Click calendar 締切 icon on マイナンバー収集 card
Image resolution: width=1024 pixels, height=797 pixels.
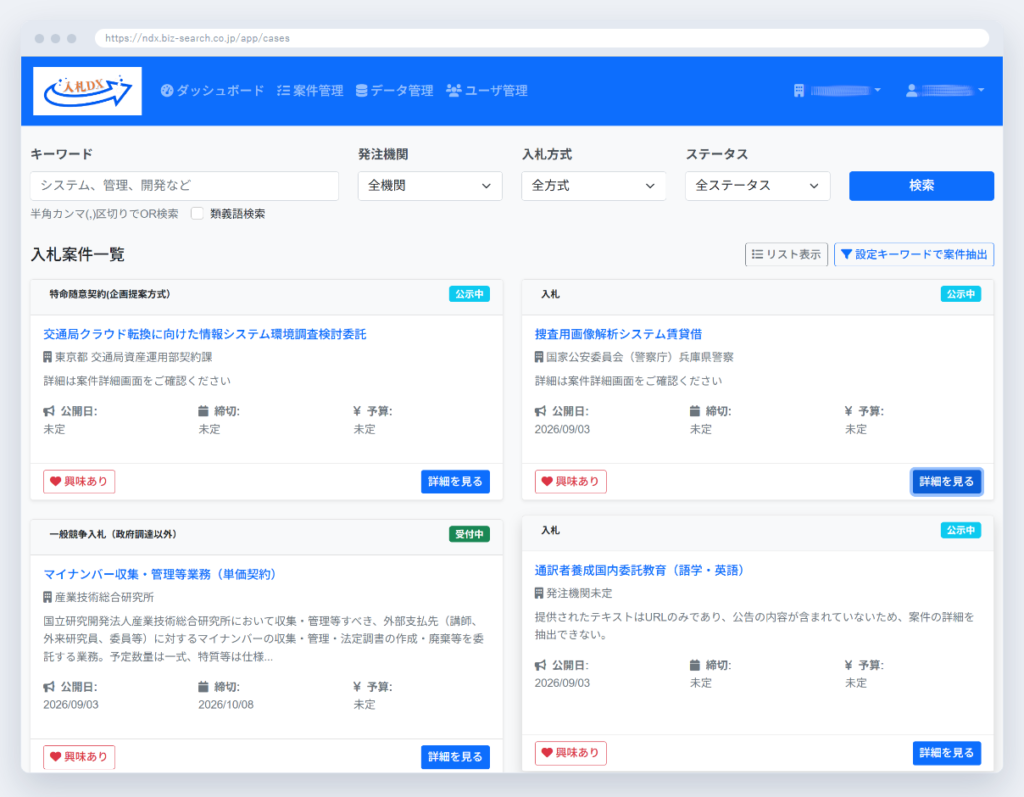pyautogui.click(x=203, y=687)
